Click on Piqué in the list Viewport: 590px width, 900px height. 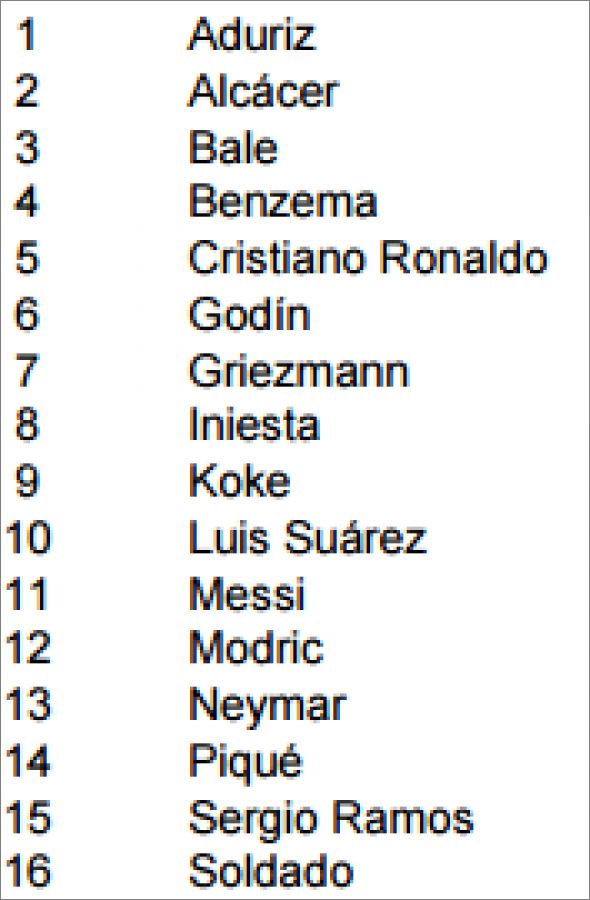[245, 762]
